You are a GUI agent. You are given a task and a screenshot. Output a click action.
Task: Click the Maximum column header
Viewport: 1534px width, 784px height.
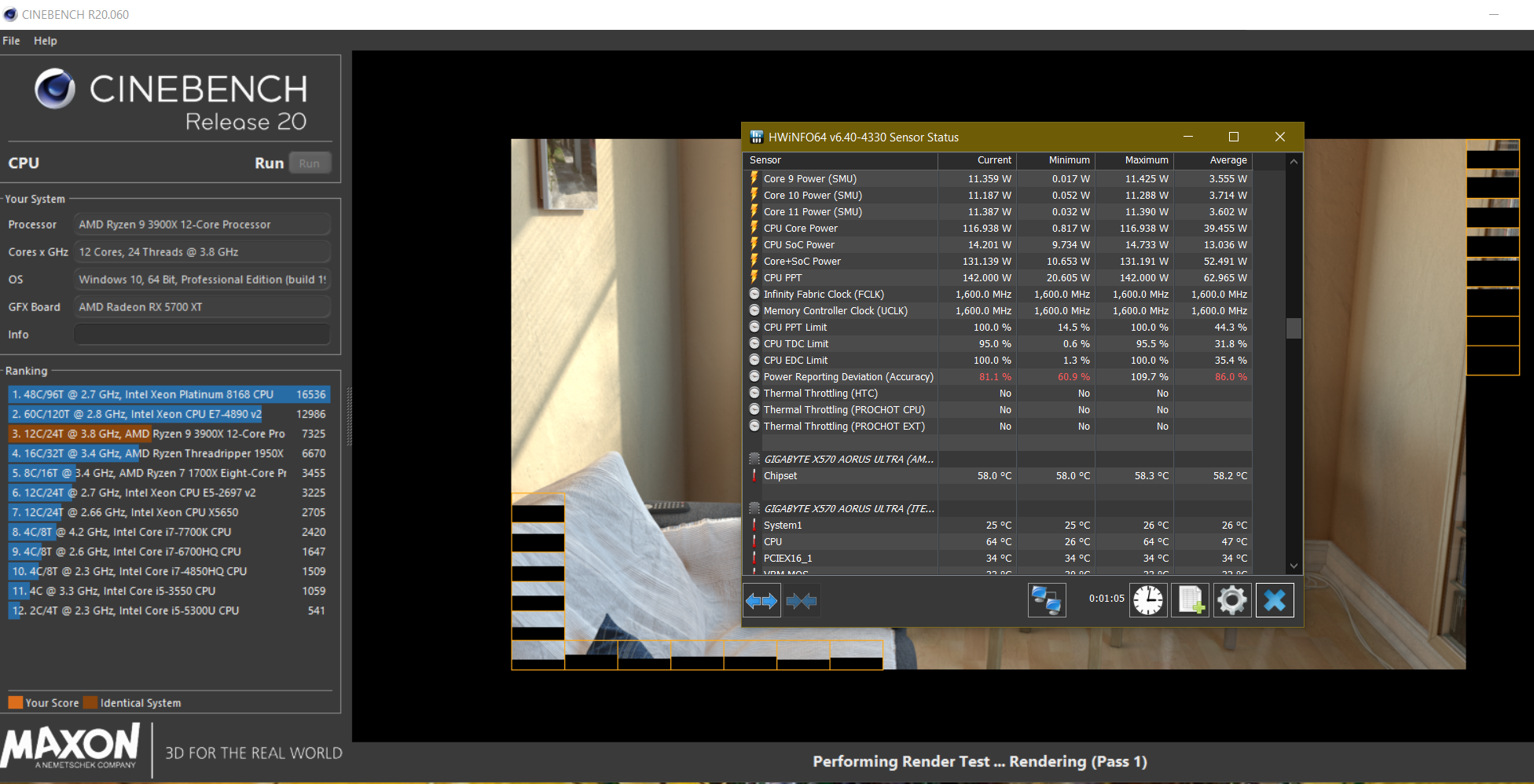(1135, 160)
